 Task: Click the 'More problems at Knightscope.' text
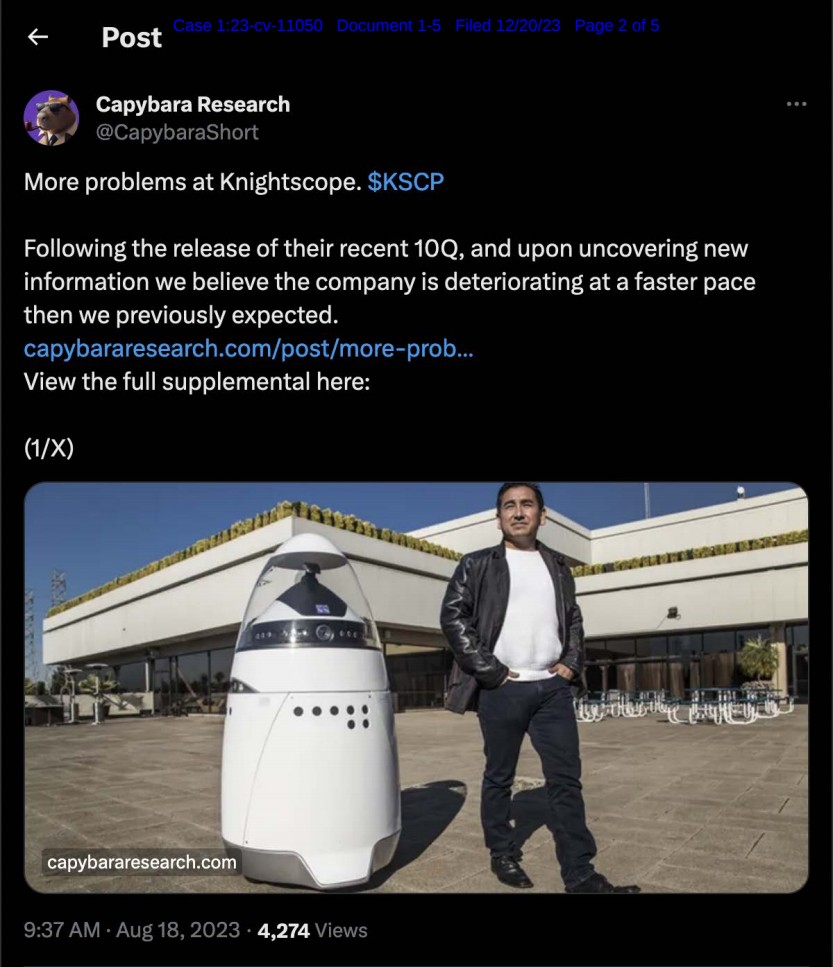tap(192, 182)
